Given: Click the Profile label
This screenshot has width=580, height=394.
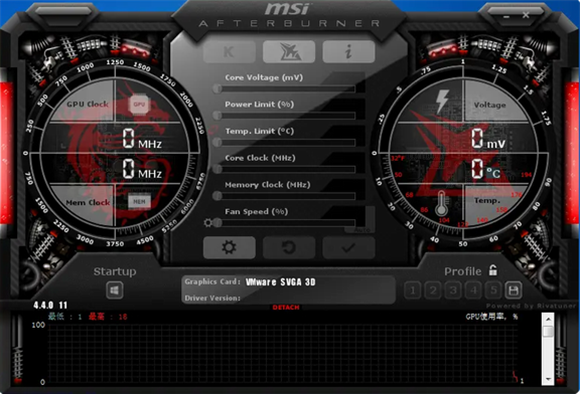Looking at the screenshot, I should [463, 272].
